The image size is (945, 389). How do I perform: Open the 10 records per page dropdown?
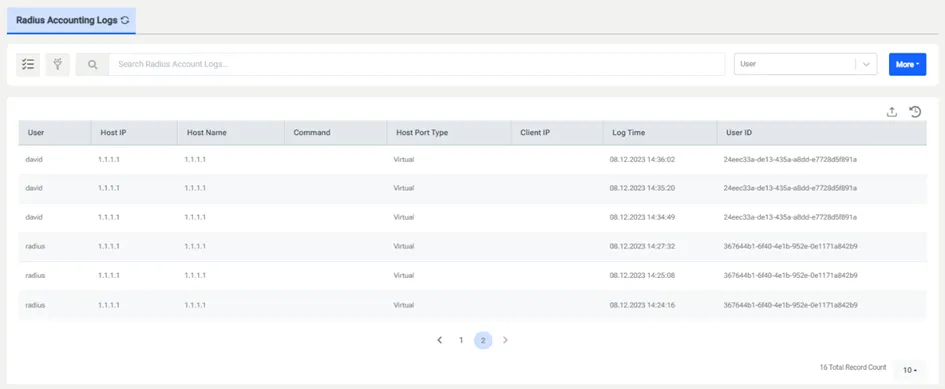pos(909,370)
